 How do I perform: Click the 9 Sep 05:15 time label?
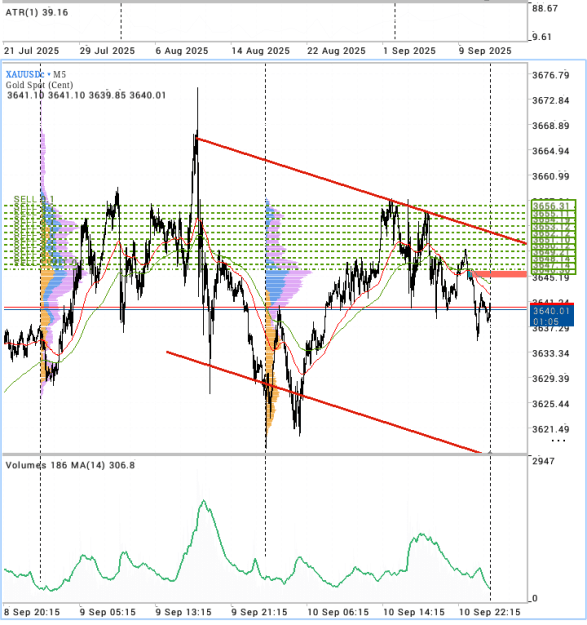[108, 612]
